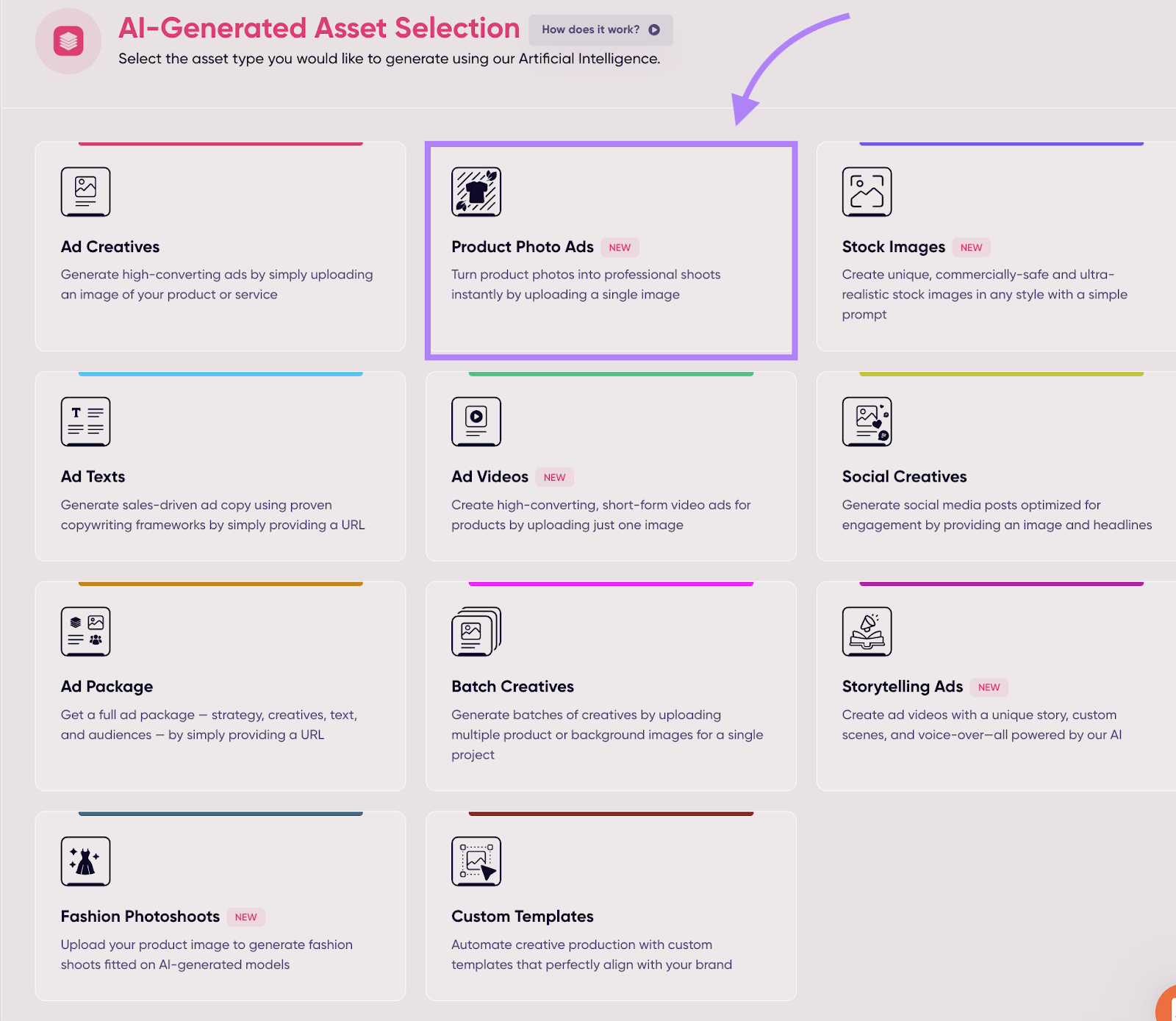
Task: Select the Stock Images title
Action: (x=894, y=247)
